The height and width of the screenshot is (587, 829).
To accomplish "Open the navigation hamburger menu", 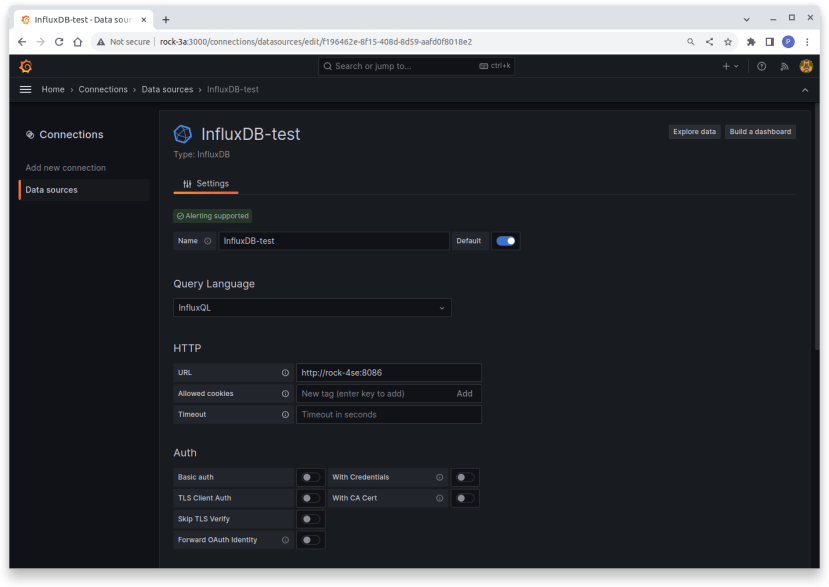I will coord(25,89).
